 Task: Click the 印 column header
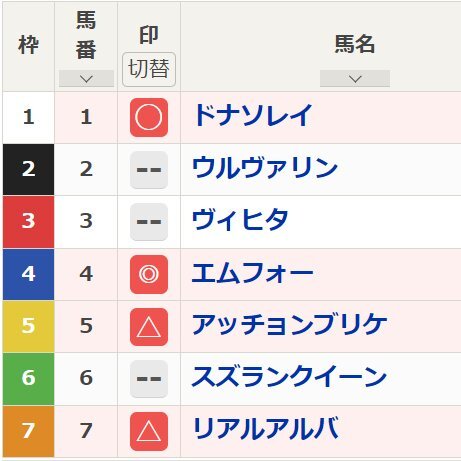click(x=149, y=35)
